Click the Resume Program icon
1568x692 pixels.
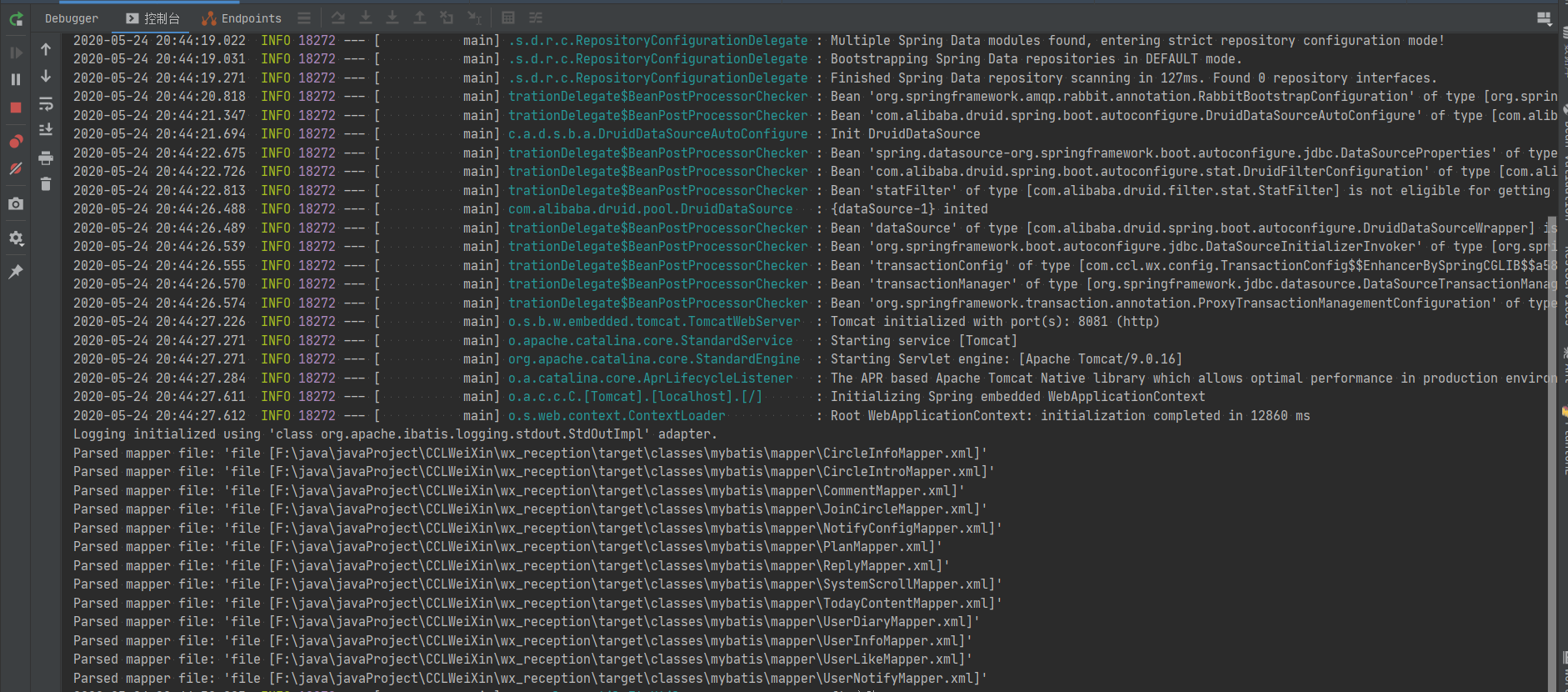16,53
